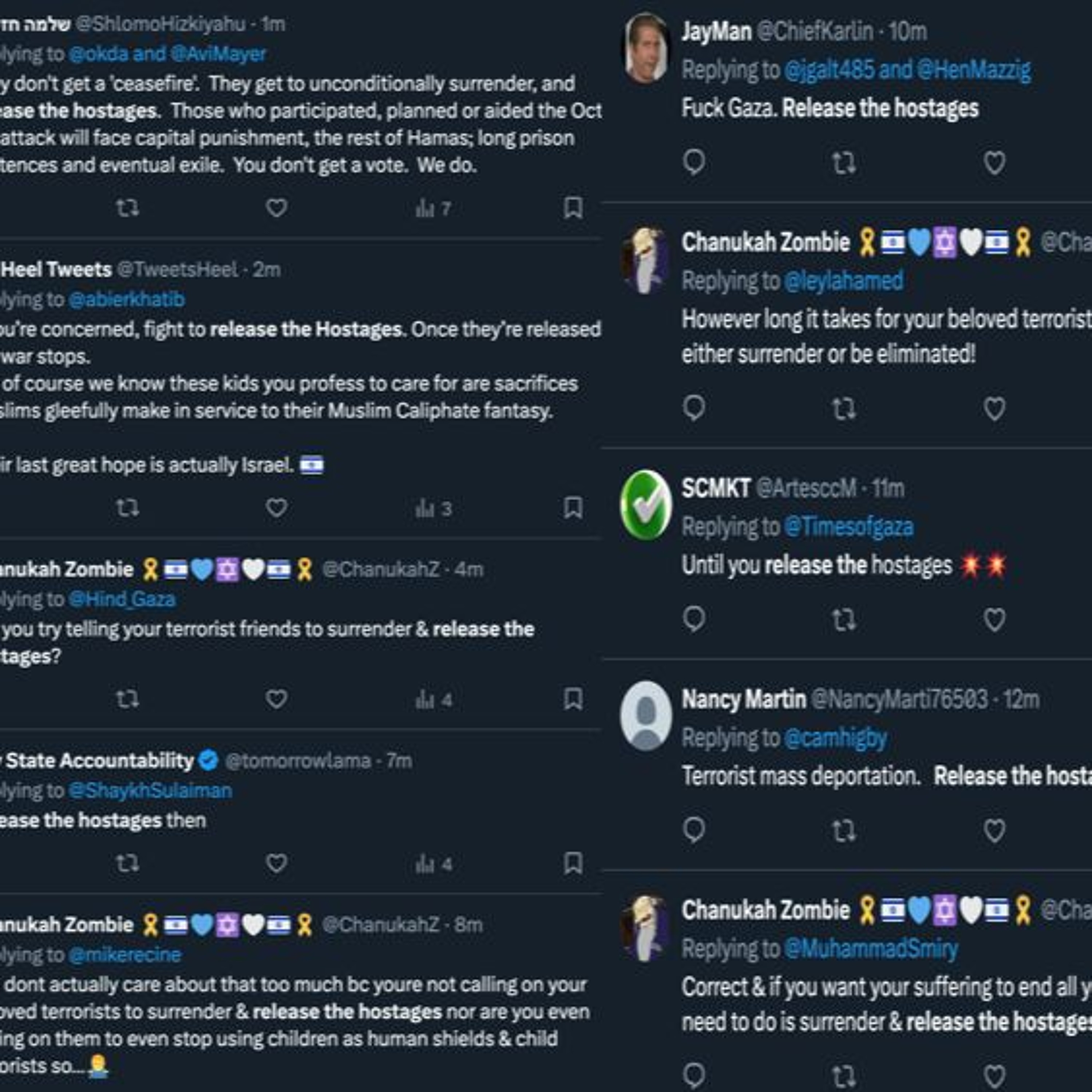Viewport: 1092px width, 1092px height.
Task: Like SCMKT's reply to Timesofgaza
Action: click(x=994, y=620)
